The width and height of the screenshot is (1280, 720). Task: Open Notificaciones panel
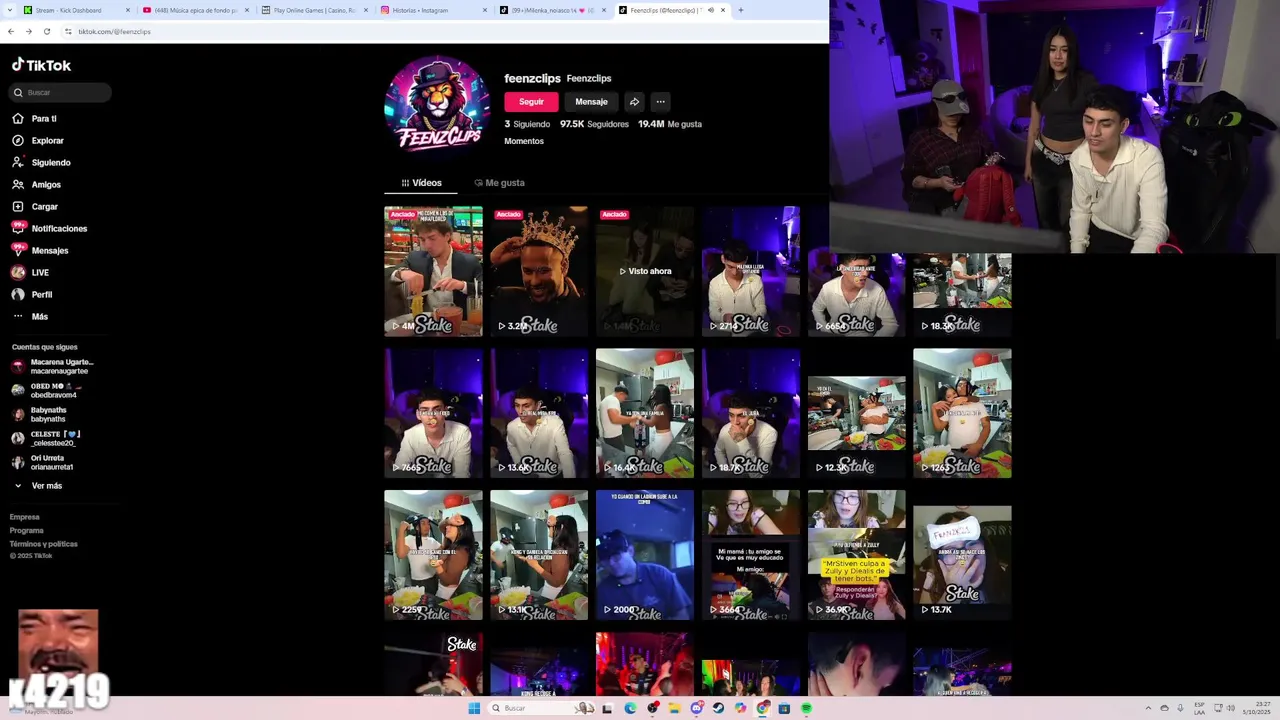pos(50,229)
